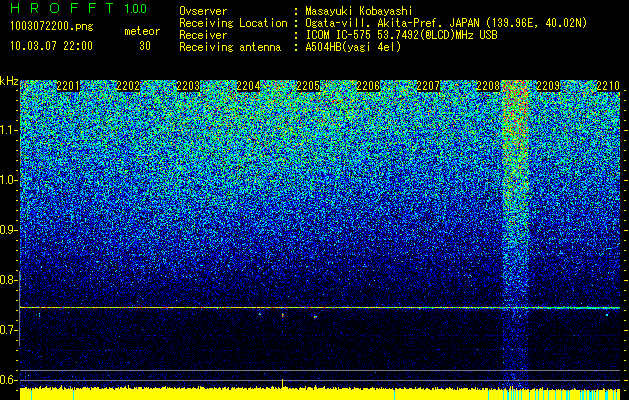629x400 pixels.
Task: Click the 2206 time marker
Action: click(x=368, y=86)
